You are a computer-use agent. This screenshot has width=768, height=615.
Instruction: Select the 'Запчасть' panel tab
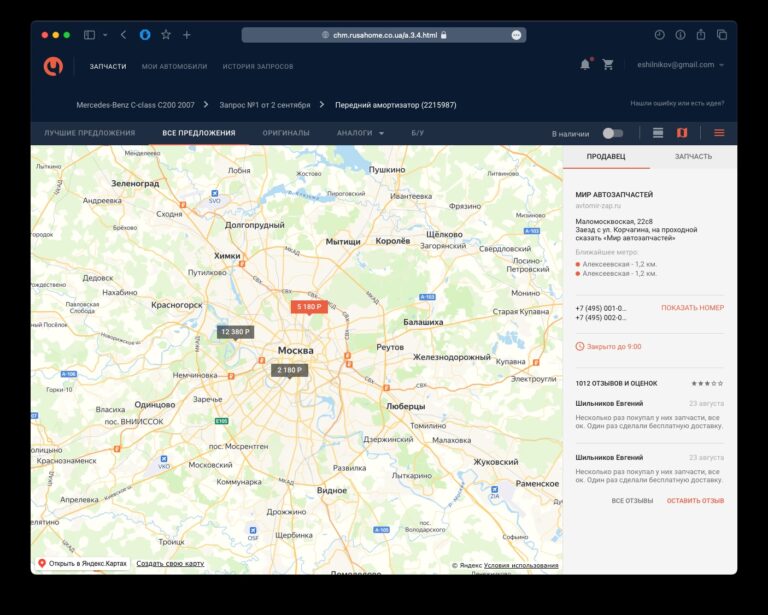point(693,157)
